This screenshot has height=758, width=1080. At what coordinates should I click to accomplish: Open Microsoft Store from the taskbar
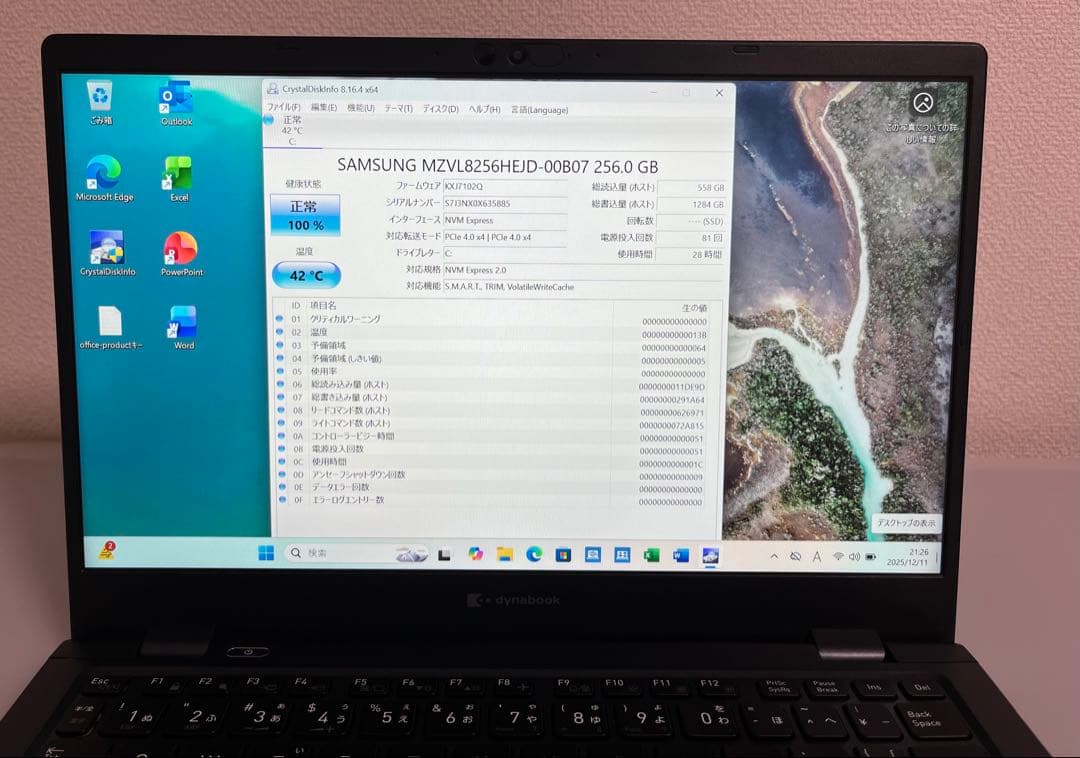564,554
